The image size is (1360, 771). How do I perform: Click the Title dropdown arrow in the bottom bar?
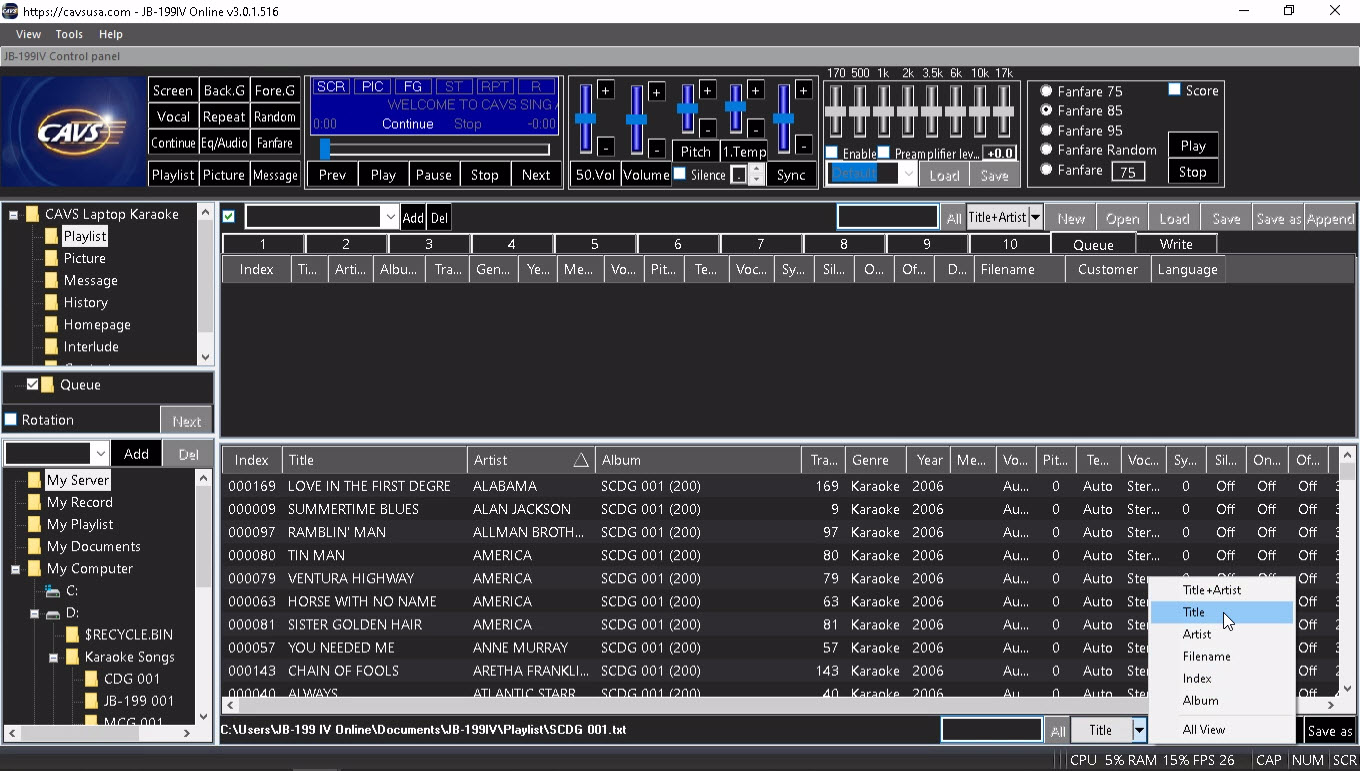(1139, 730)
